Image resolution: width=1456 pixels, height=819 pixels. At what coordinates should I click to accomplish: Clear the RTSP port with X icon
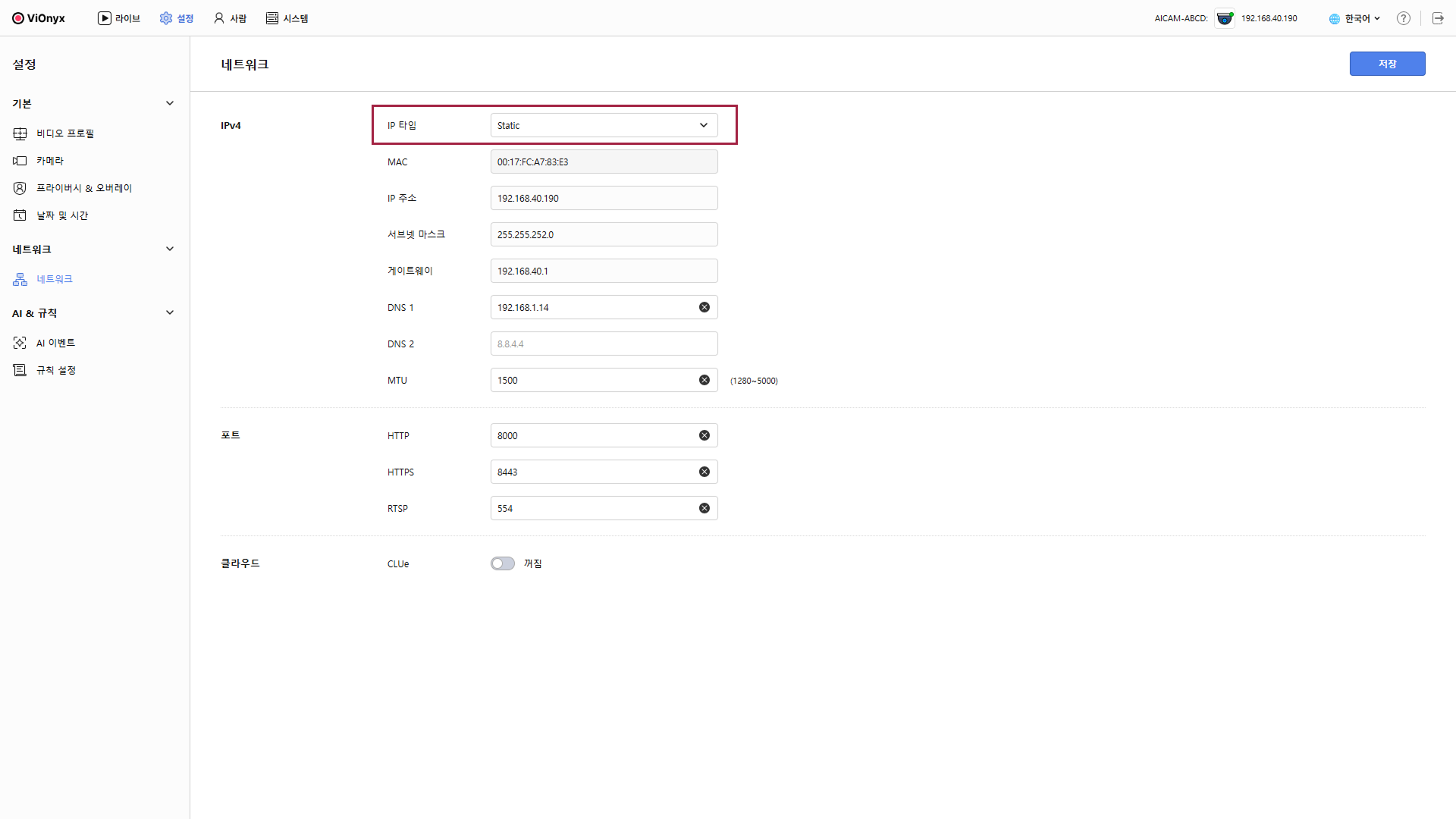pos(704,508)
